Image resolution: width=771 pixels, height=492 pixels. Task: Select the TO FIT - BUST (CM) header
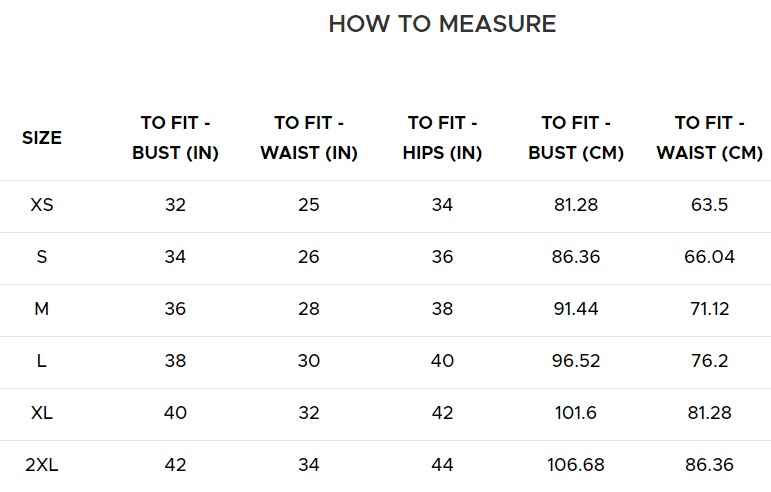pos(575,138)
